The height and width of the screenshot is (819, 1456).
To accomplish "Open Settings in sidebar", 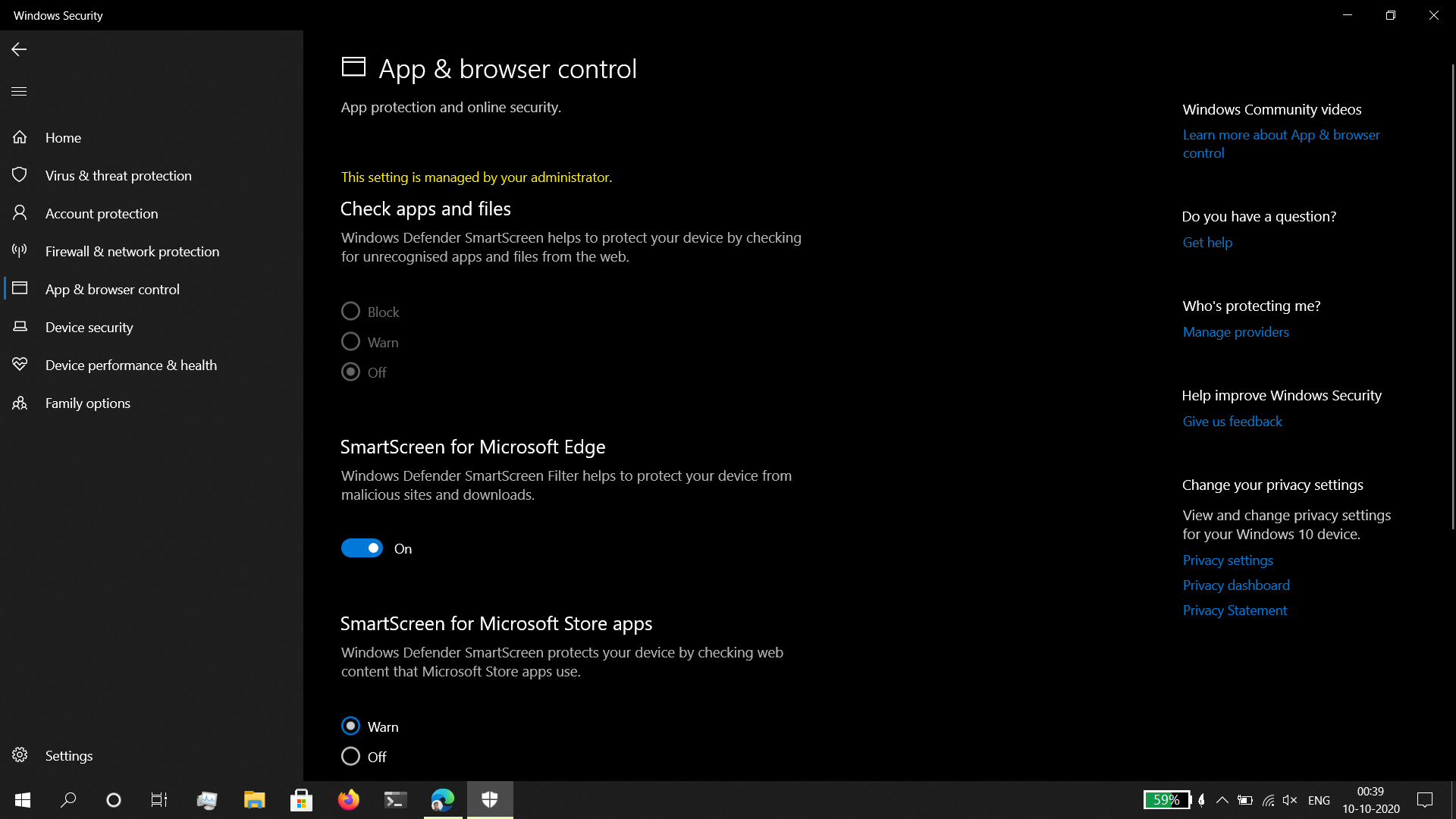I will point(152,755).
